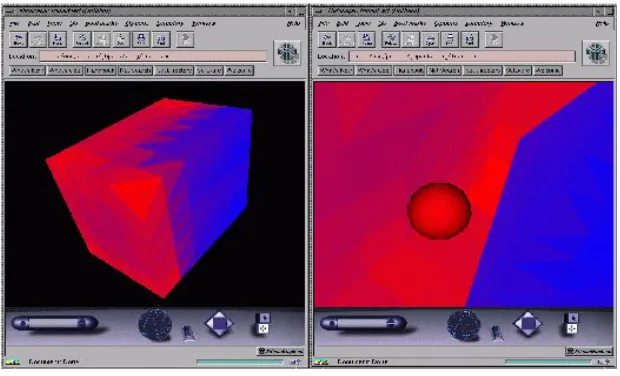The height and width of the screenshot is (376, 620).
Task: Open the File menu in the left window
Action: tap(14, 24)
